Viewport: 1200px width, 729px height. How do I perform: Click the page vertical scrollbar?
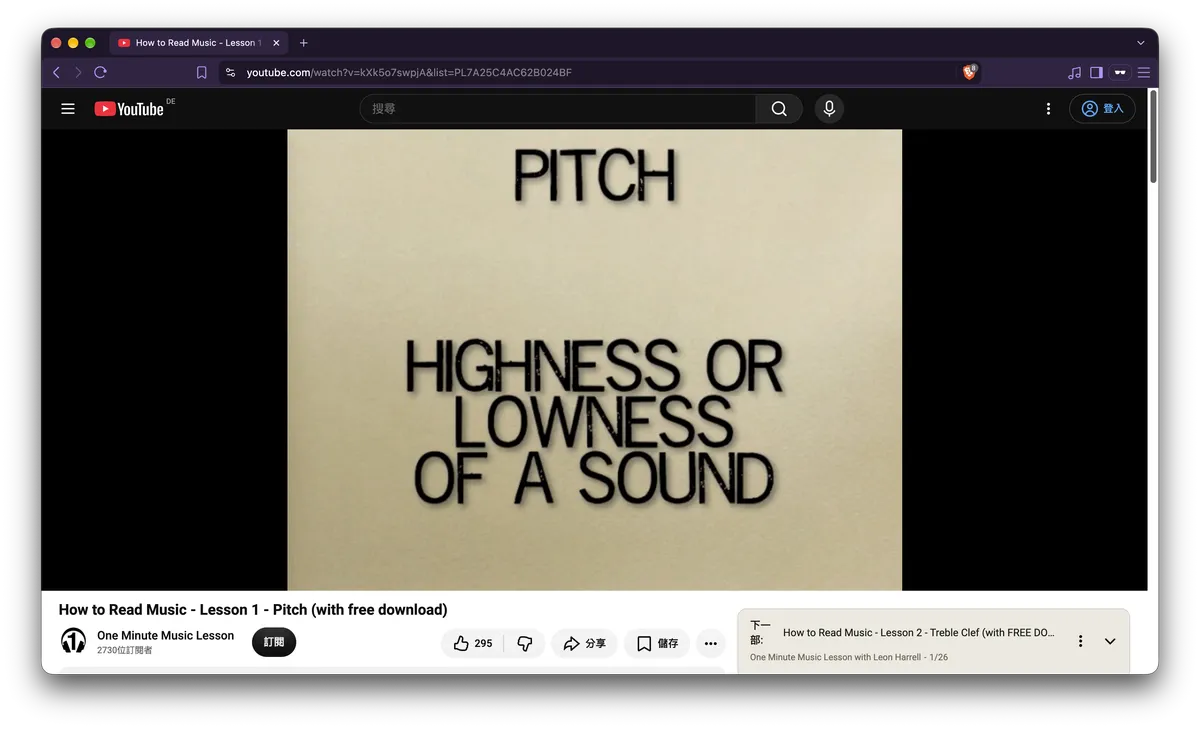(x=1153, y=136)
